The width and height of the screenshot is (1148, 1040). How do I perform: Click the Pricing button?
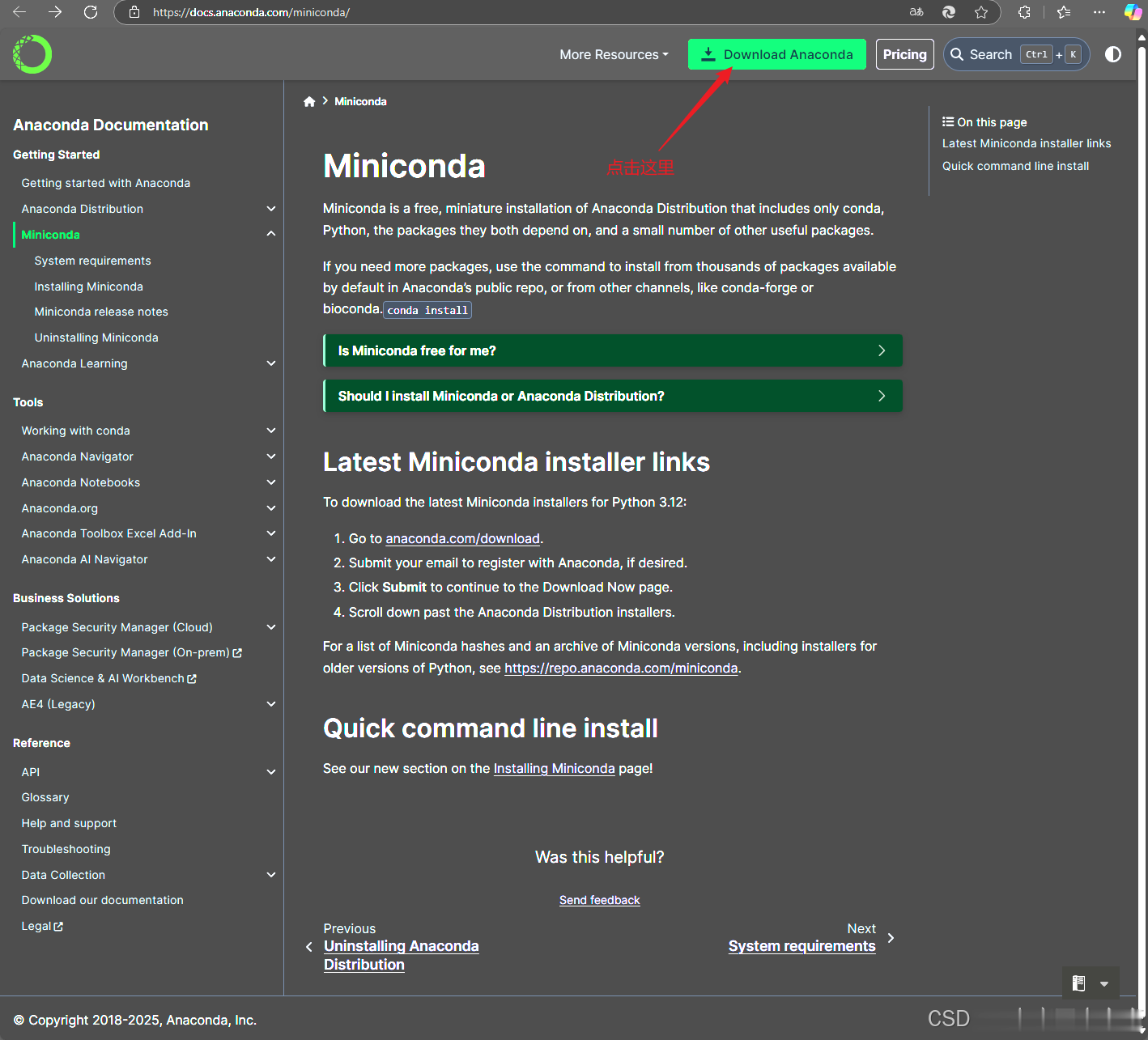(904, 54)
